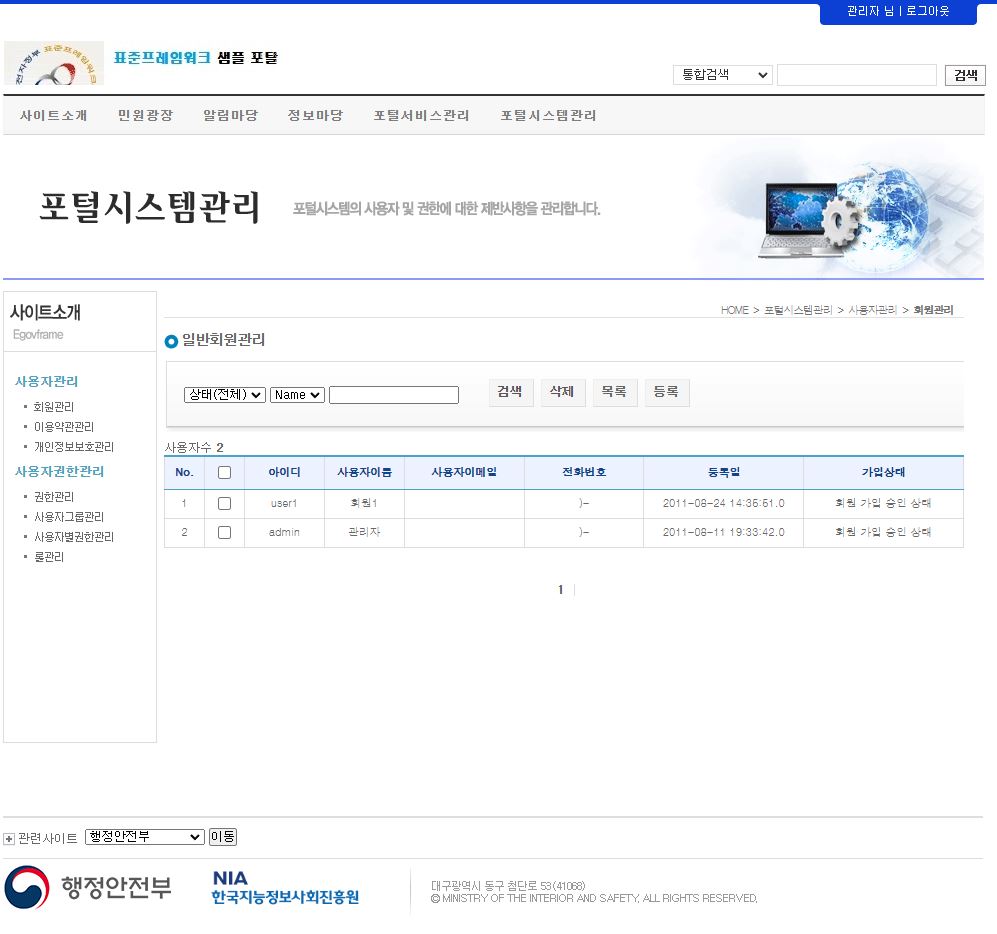Click the NIA 한국지능정보사회진흥원 logo

pos(285,887)
